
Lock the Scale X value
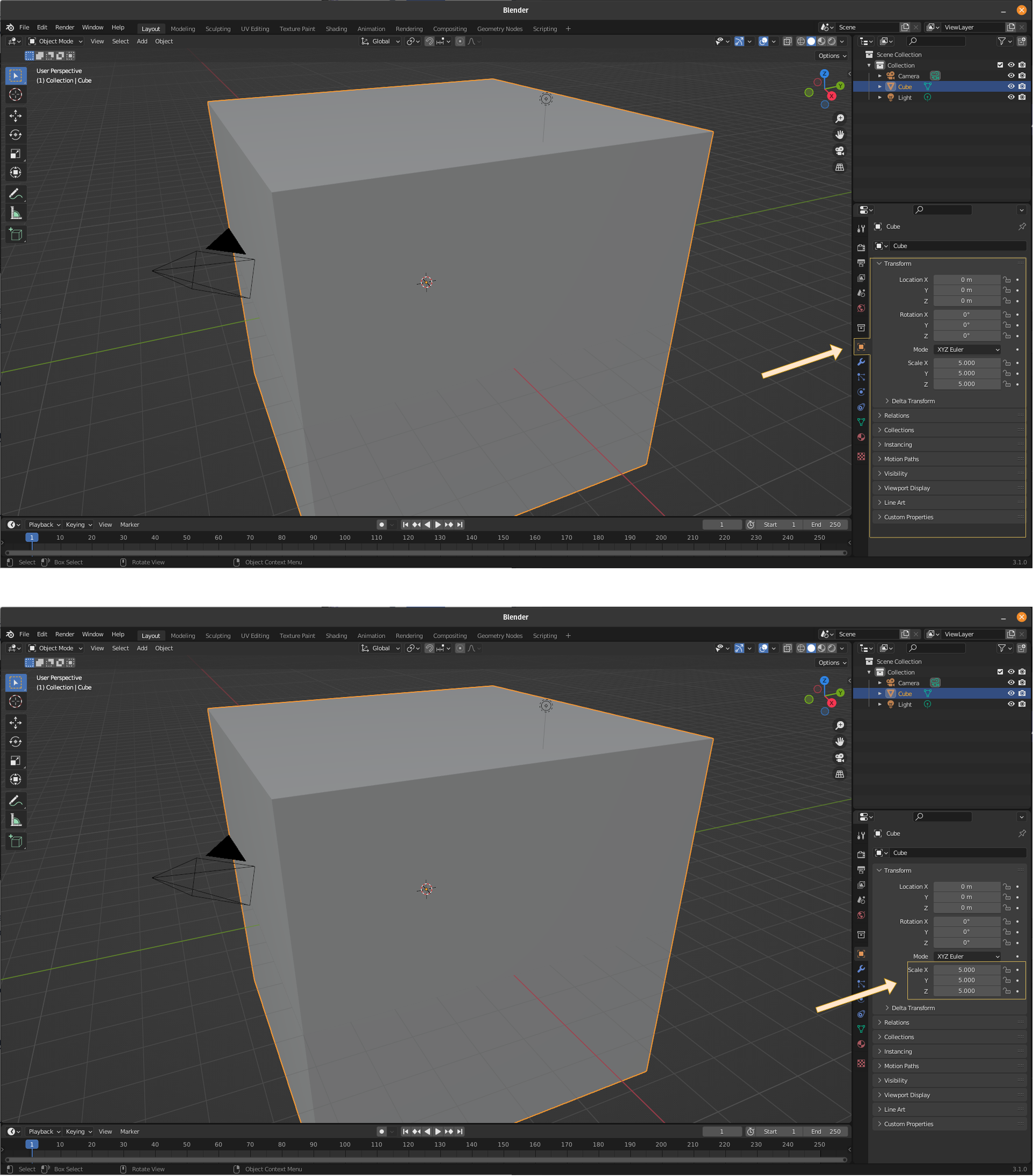coord(1007,362)
